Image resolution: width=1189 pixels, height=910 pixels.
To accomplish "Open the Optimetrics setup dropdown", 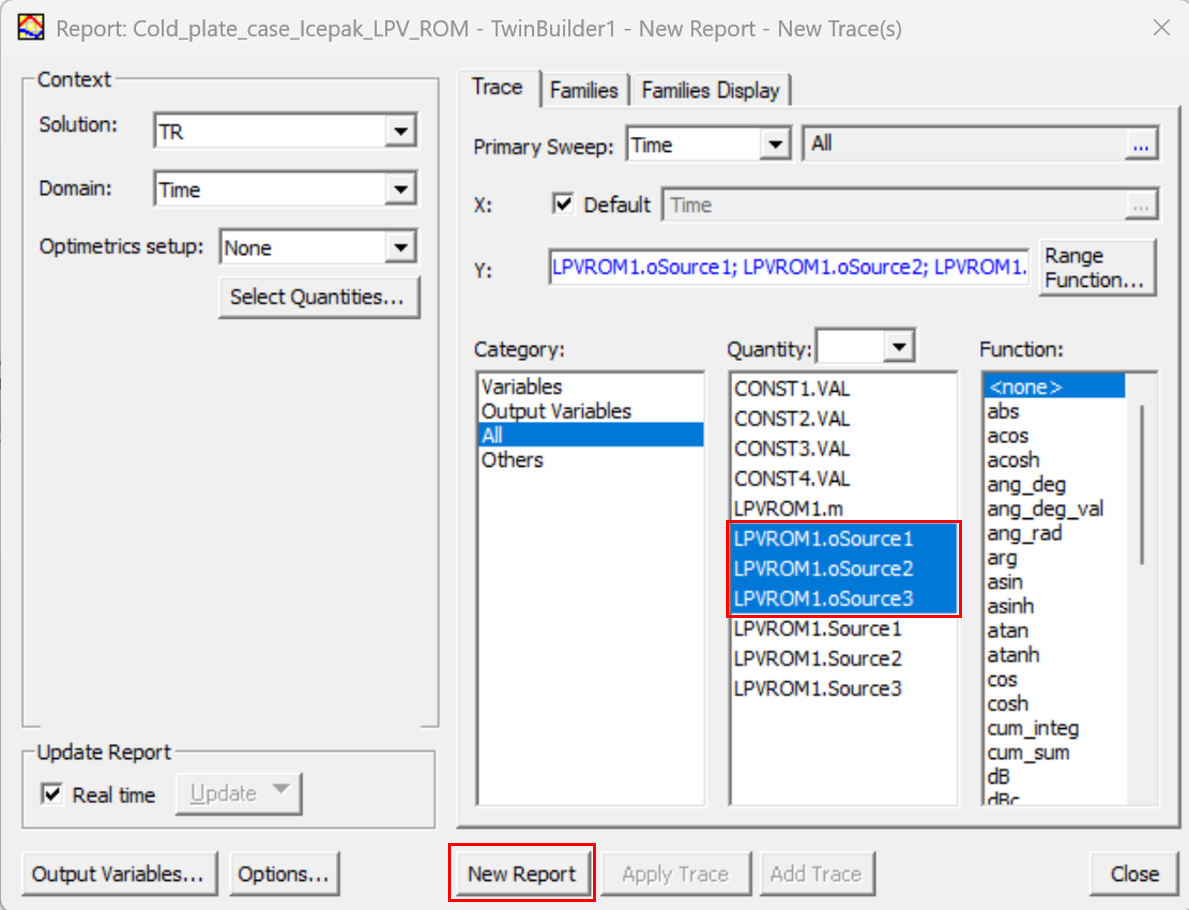I will (x=401, y=247).
